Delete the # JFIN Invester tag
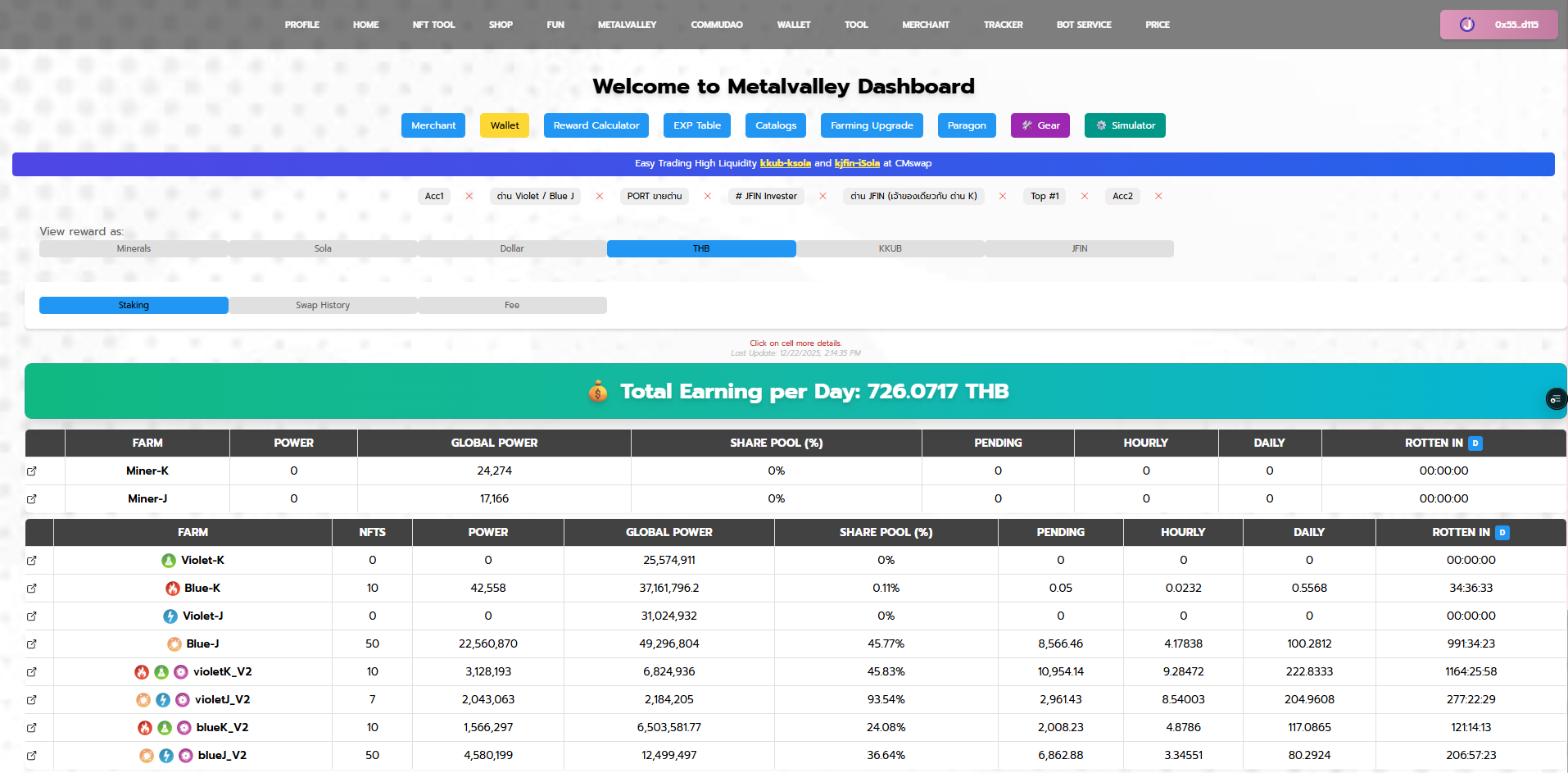 point(823,196)
